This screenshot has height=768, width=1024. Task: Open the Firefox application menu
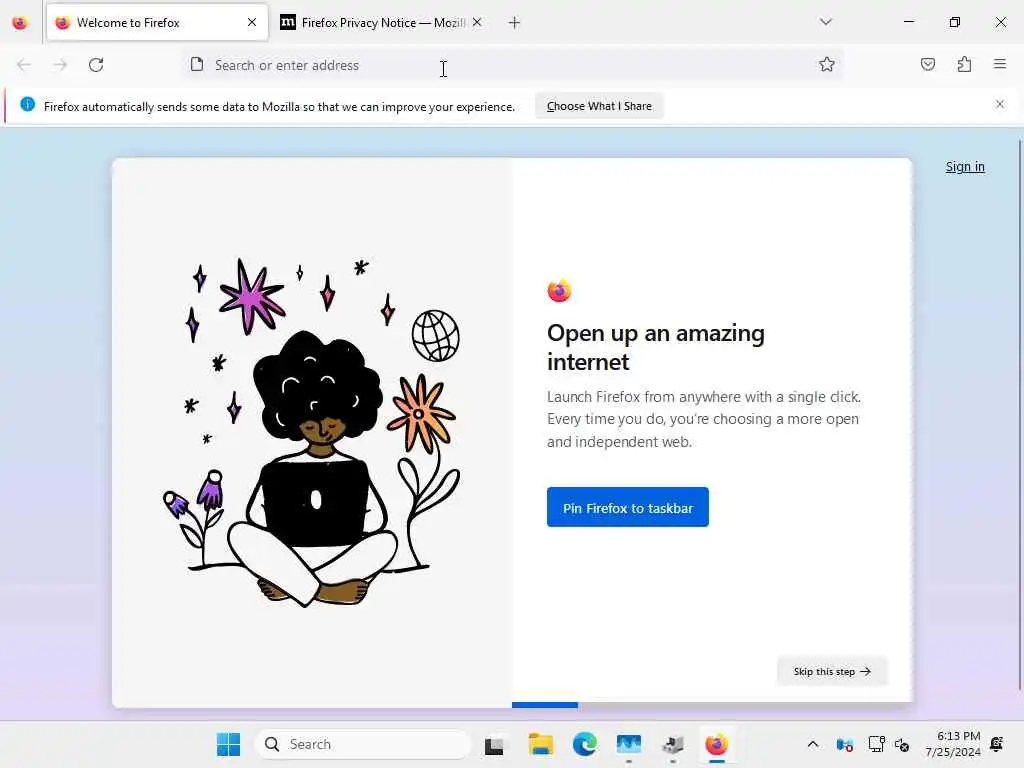[1000, 64]
